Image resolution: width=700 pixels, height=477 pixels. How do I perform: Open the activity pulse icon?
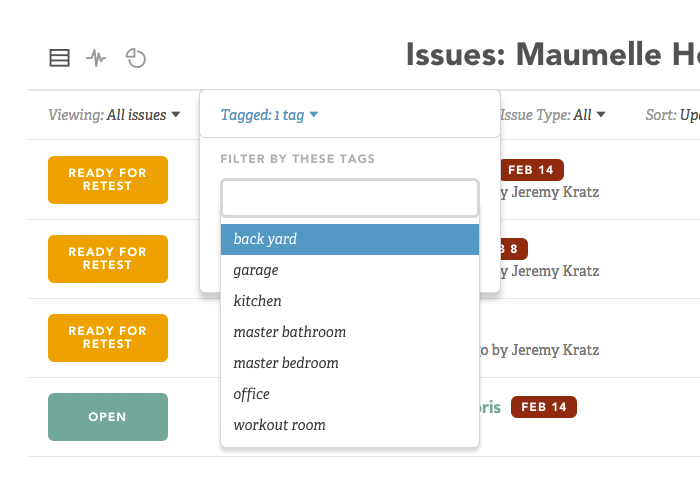pyautogui.click(x=96, y=58)
